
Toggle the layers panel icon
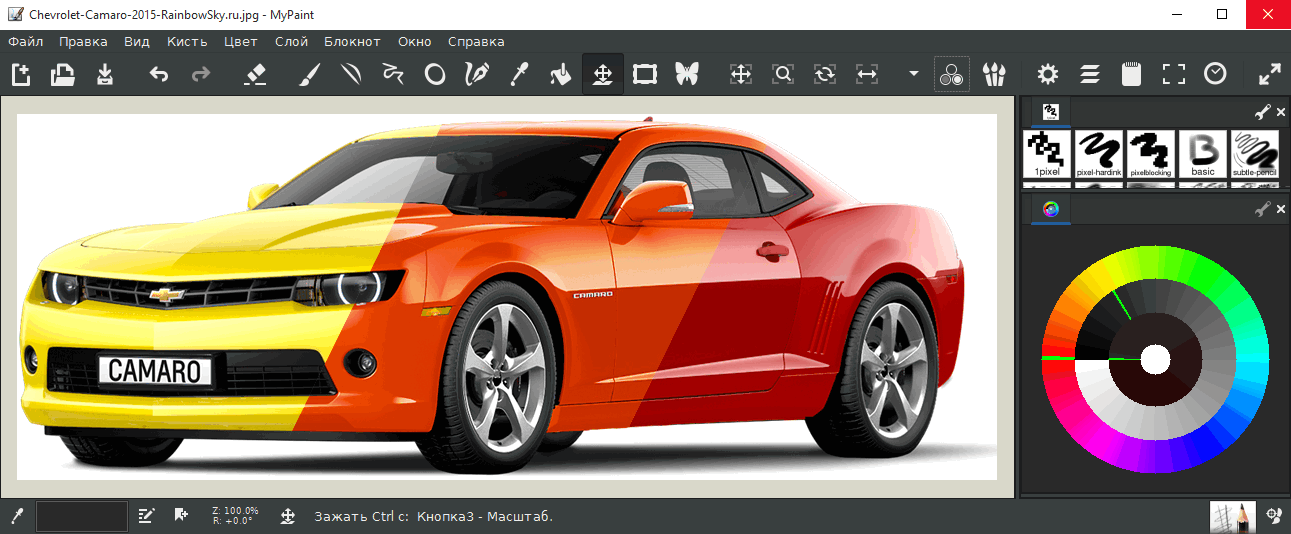(1089, 74)
